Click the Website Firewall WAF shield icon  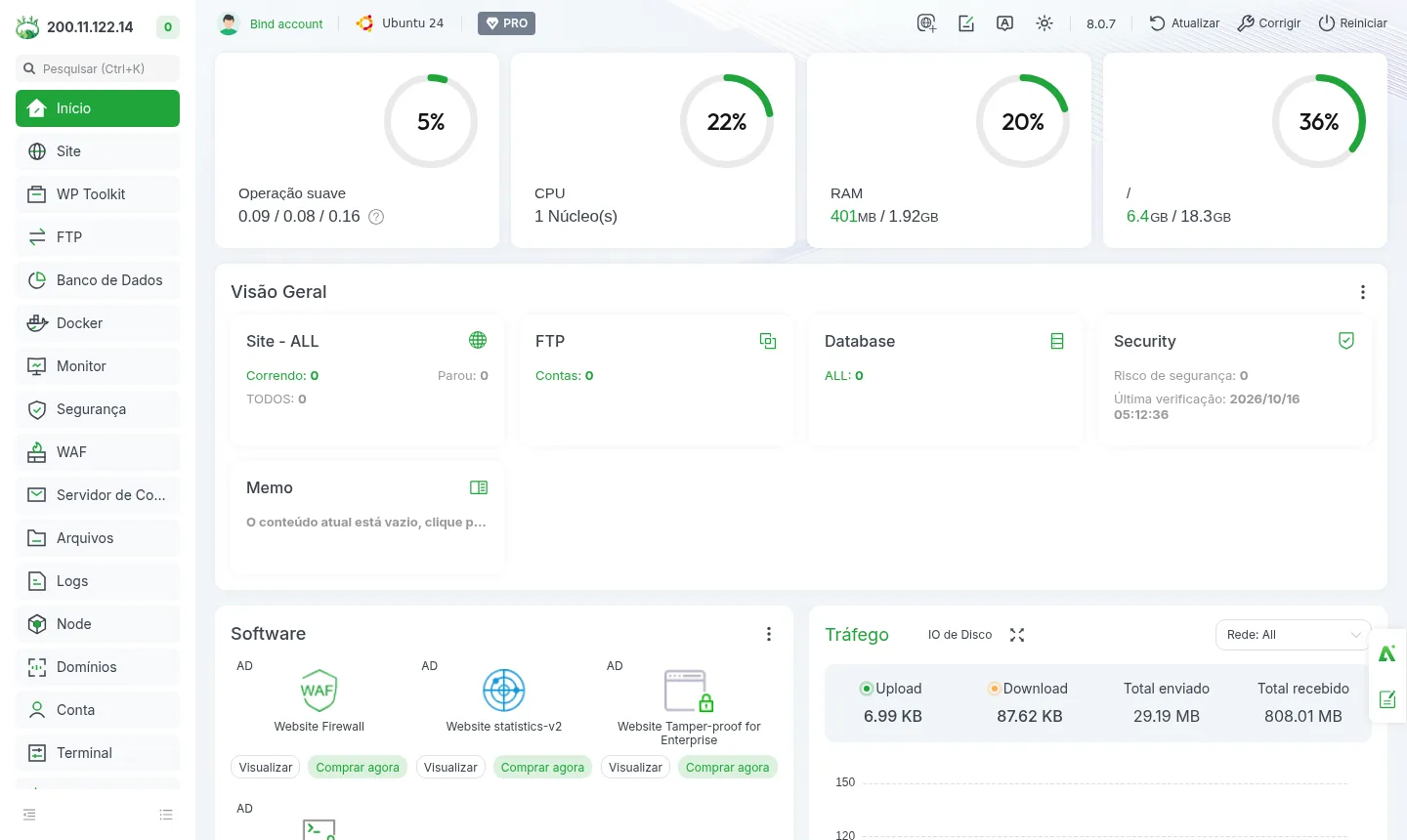click(x=320, y=691)
